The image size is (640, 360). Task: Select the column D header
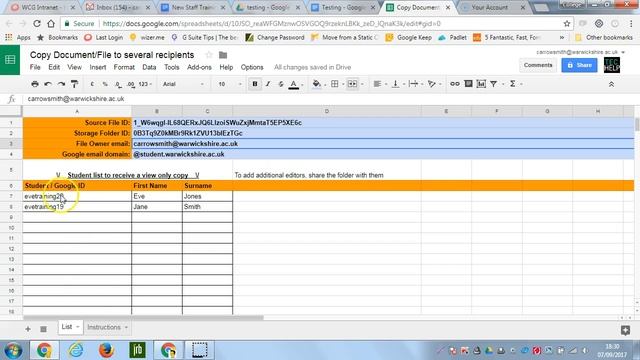(327, 111)
